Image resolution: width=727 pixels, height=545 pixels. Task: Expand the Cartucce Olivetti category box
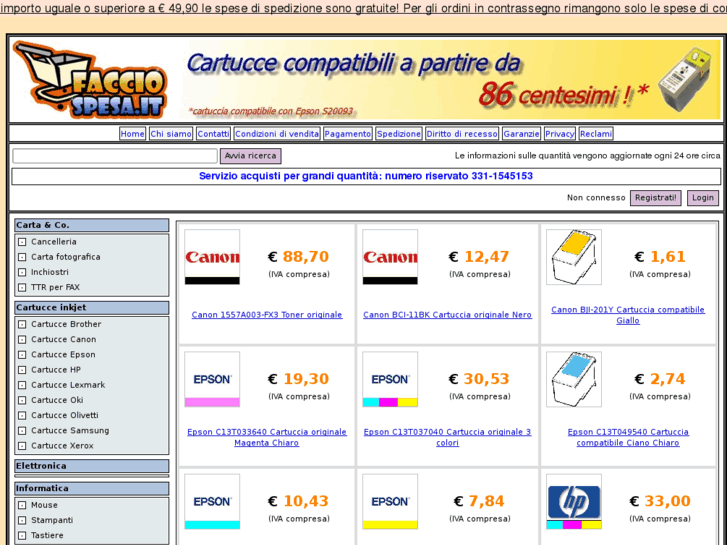(x=22, y=416)
